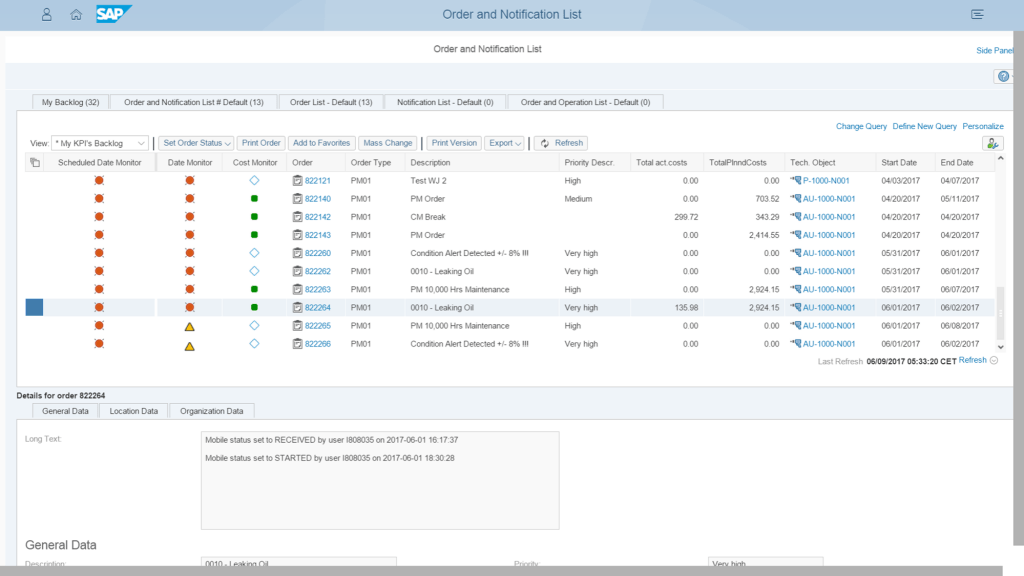Open the user profile icon
The image size is (1024, 576).
[46, 14]
